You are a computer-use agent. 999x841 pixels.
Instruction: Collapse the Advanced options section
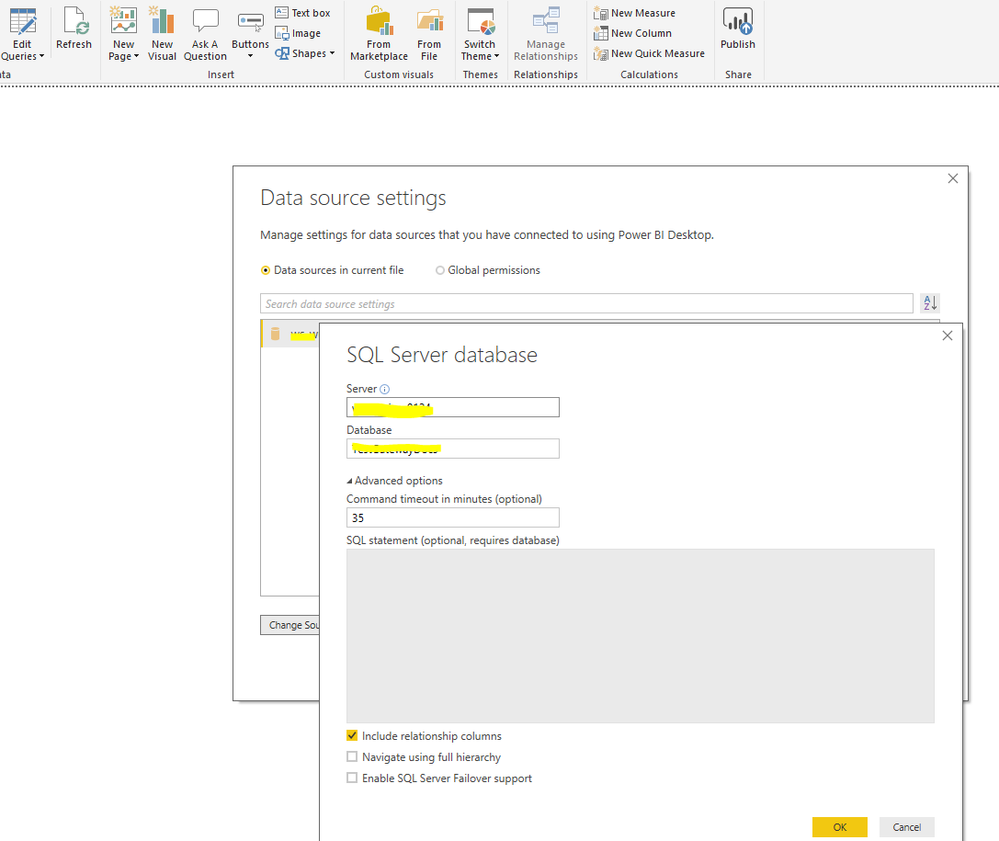[394, 480]
